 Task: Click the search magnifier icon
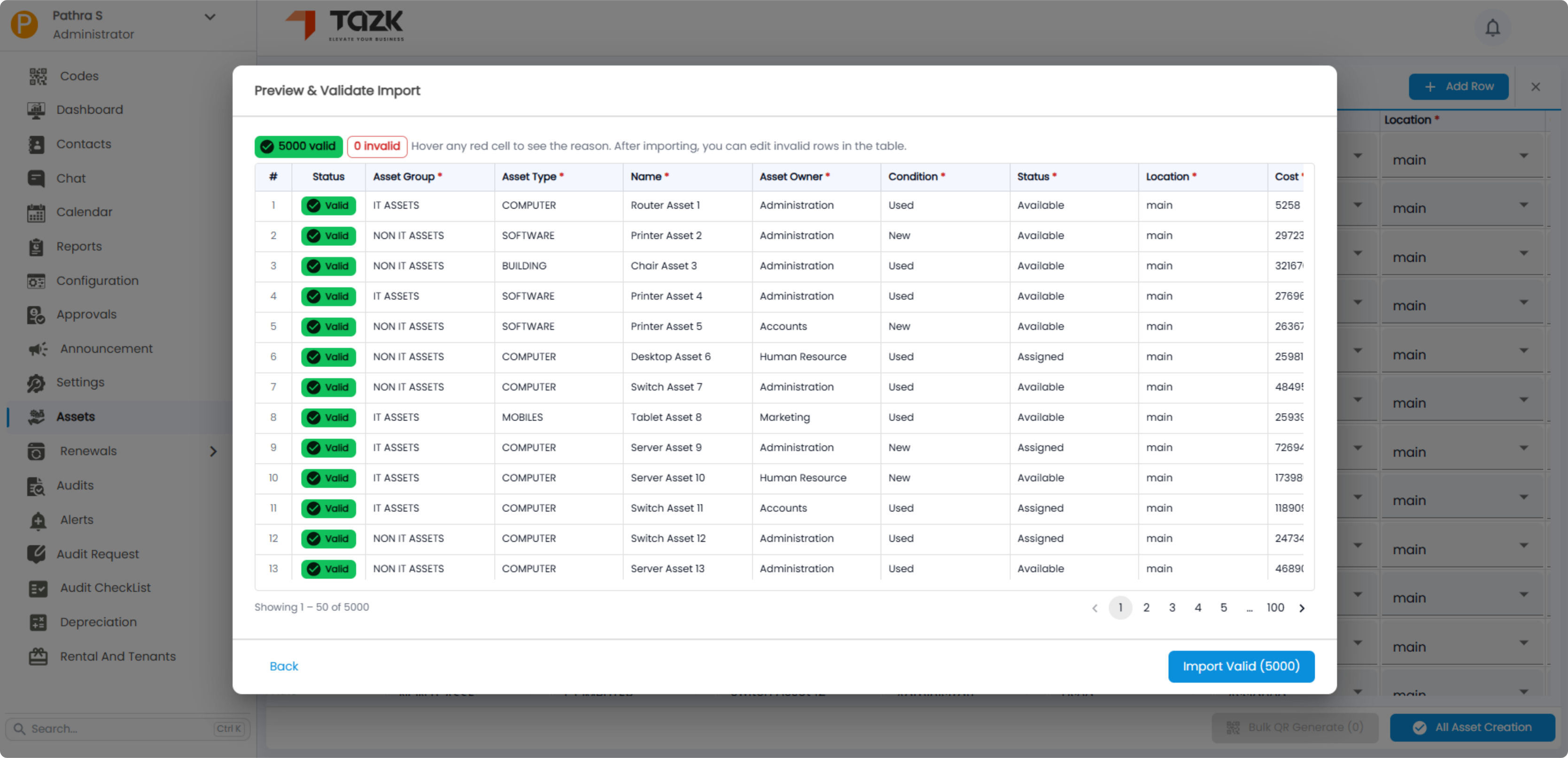coord(19,729)
